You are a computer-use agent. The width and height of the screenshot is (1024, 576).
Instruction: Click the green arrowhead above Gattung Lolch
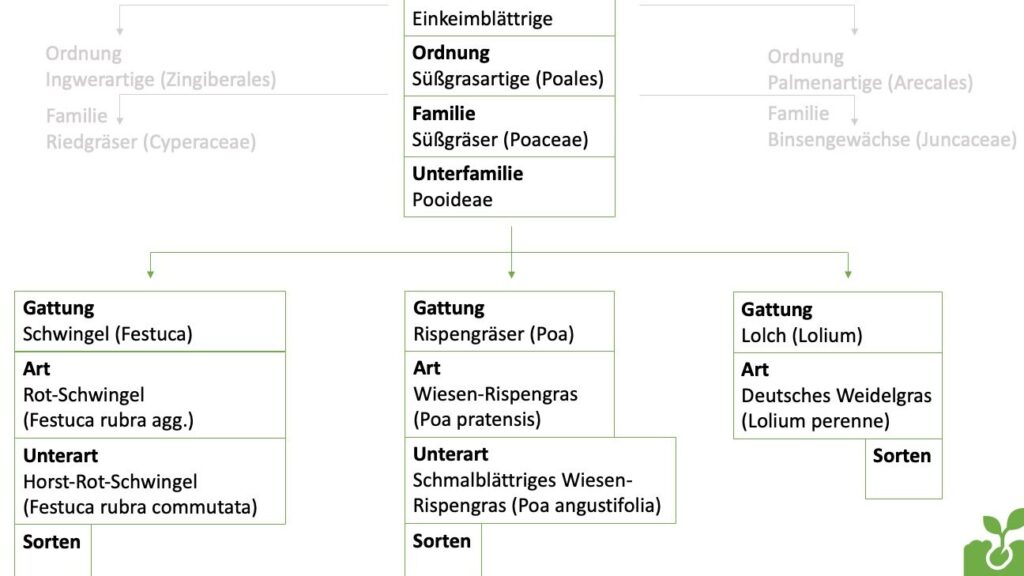tap(848, 271)
